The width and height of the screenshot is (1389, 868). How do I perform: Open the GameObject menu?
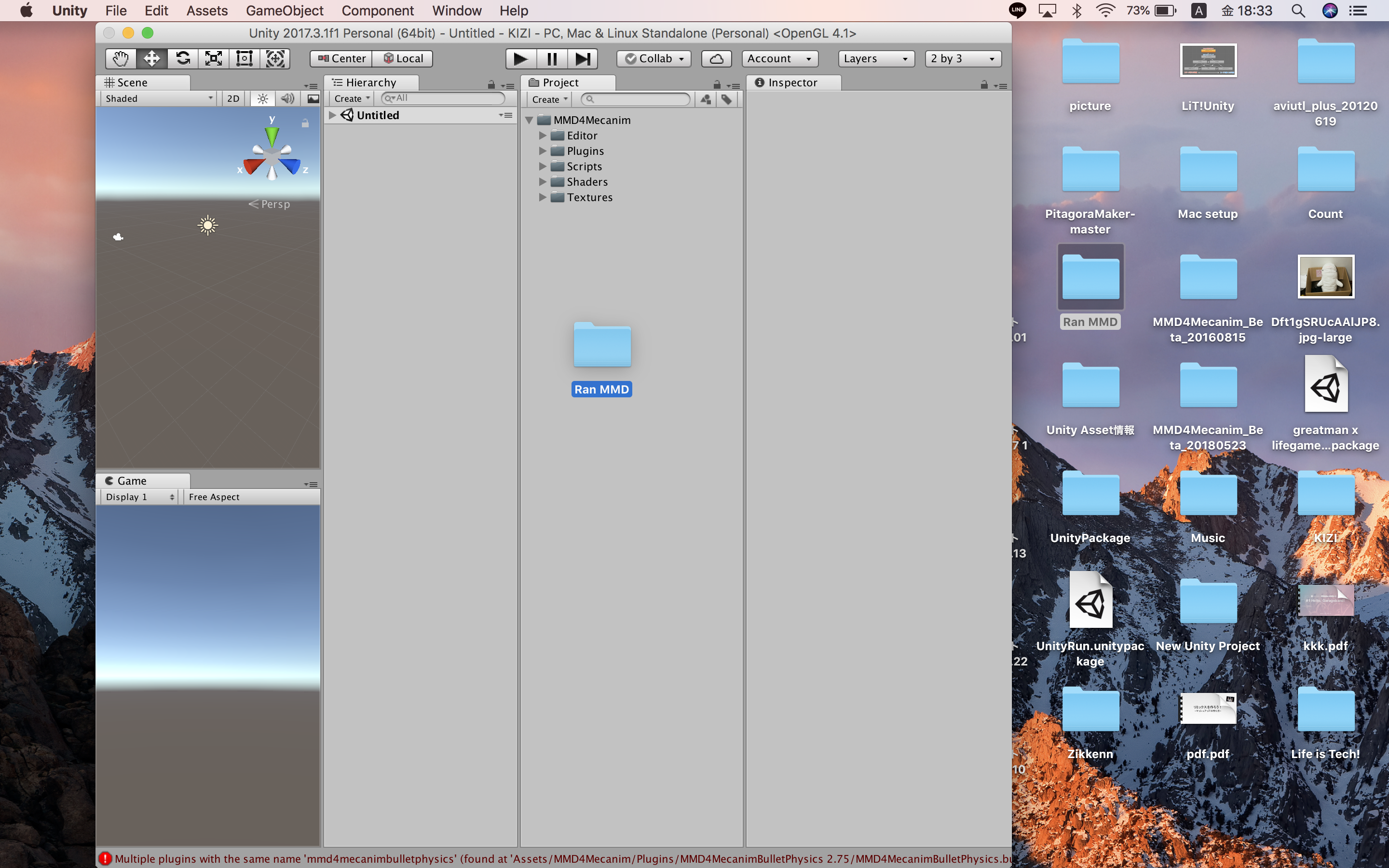285,10
